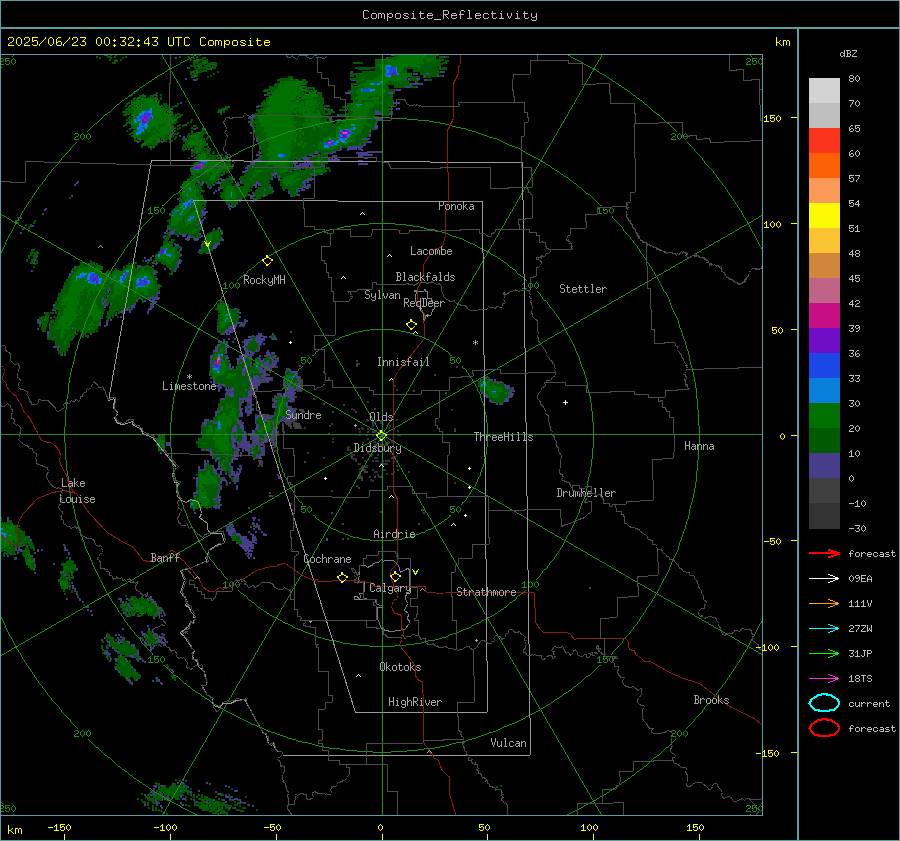Click the Limestone label
The height and width of the screenshot is (841, 900).
[x=189, y=386]
